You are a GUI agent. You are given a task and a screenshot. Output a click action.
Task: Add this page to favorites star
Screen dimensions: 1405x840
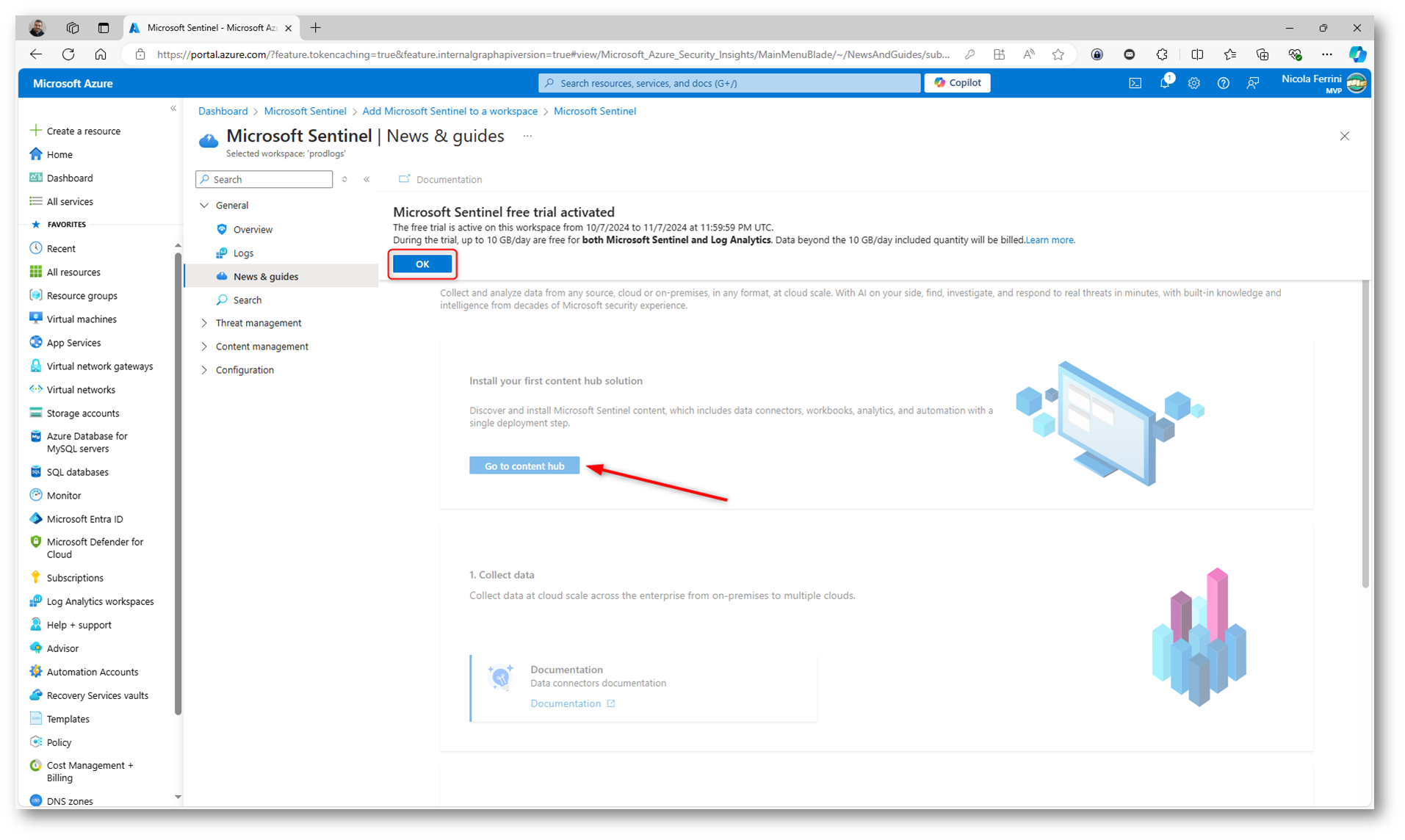[x=1058, y=54]
